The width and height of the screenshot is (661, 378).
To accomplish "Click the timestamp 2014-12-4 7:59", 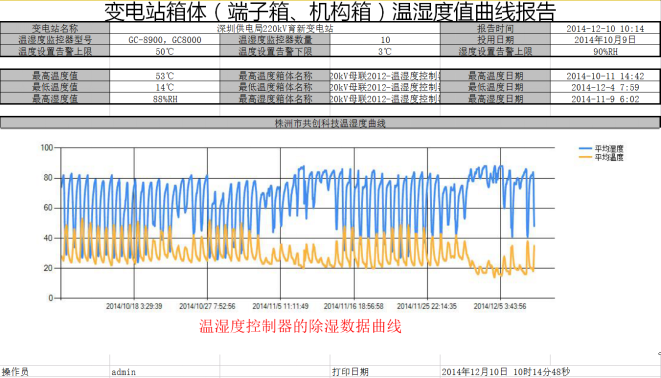I will tap(605, 87).
